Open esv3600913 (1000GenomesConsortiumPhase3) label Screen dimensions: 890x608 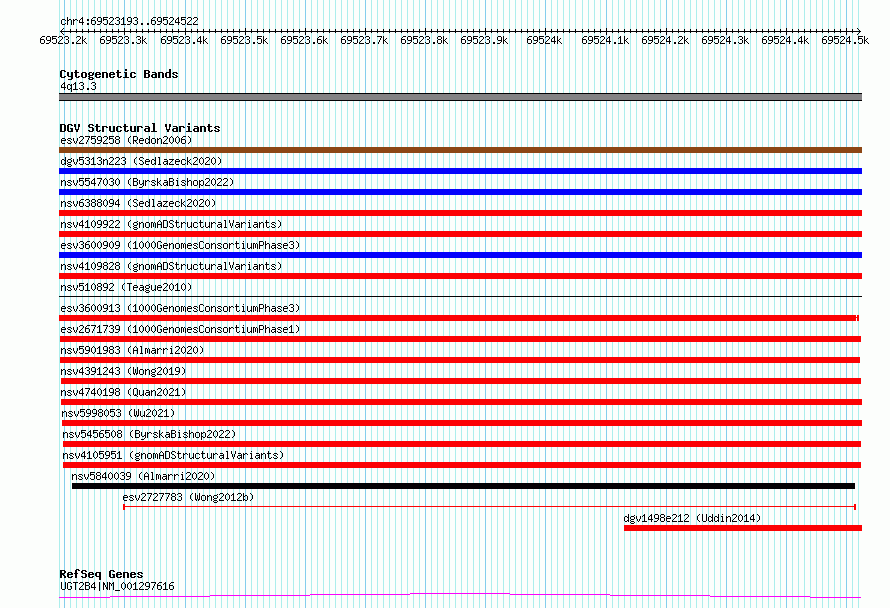180,308
